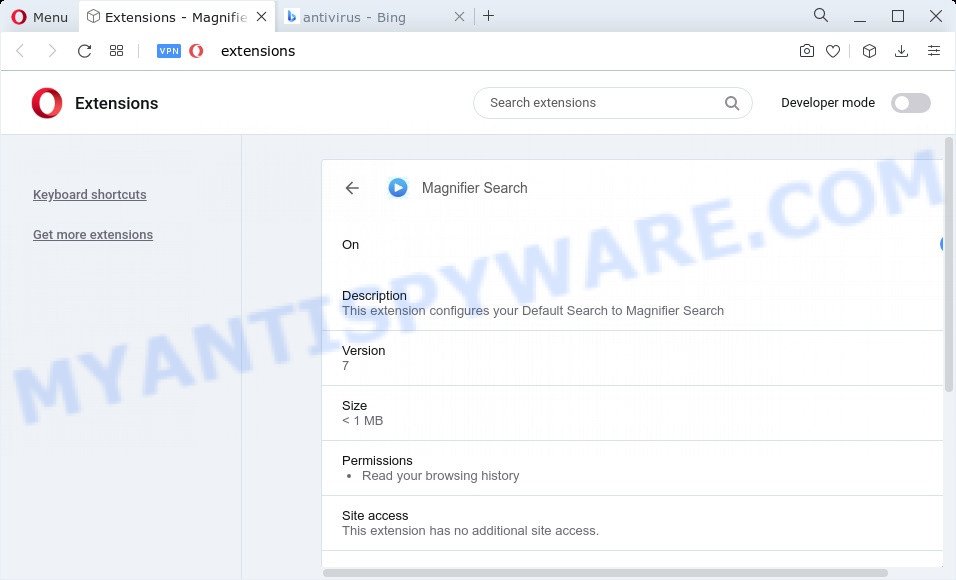Click the Magnifier Search extension icon
Screen dimensions: 956x580
click(x=398, y=188)
